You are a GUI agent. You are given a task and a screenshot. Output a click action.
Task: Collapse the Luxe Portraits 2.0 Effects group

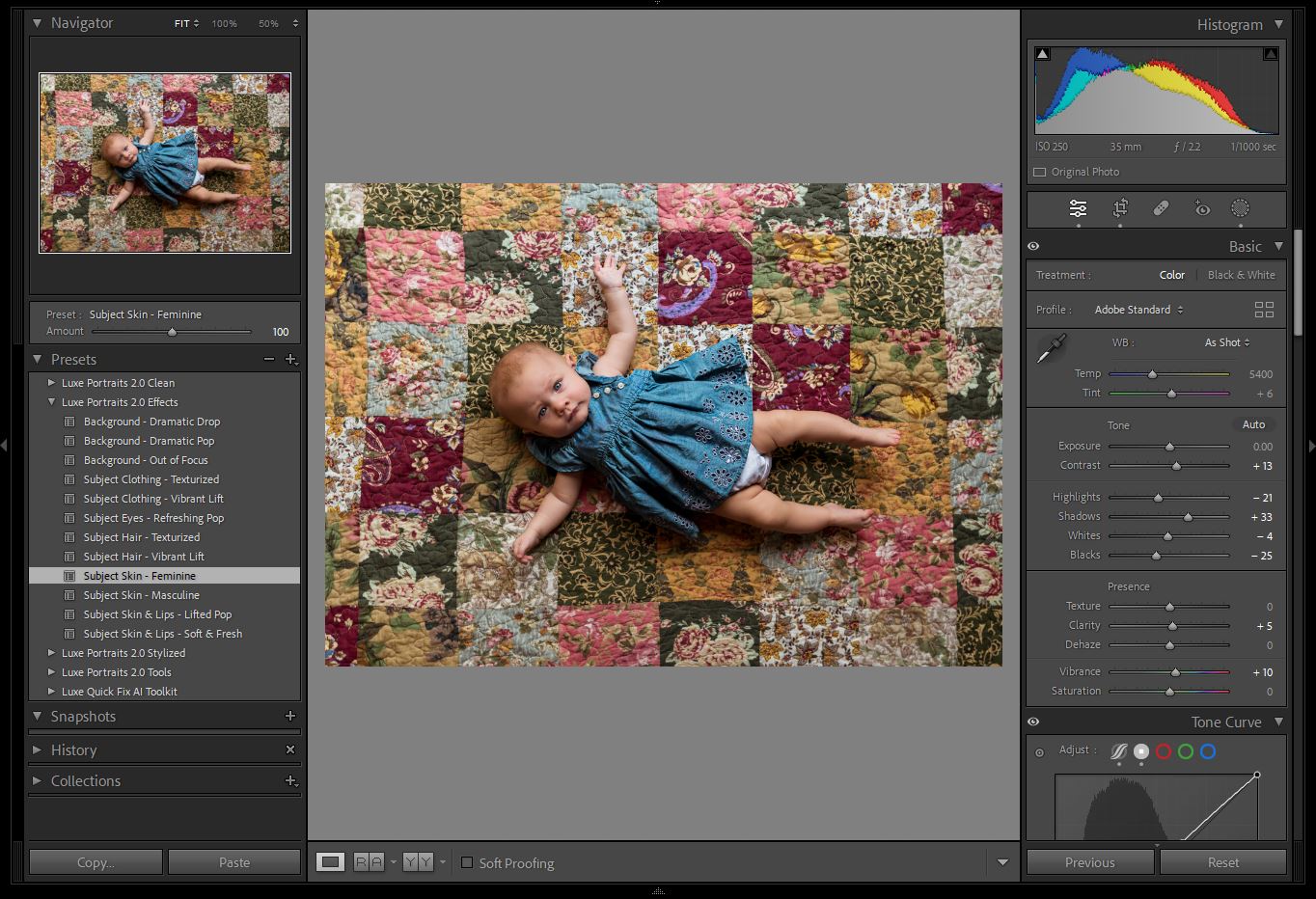[x=53, y=402]
